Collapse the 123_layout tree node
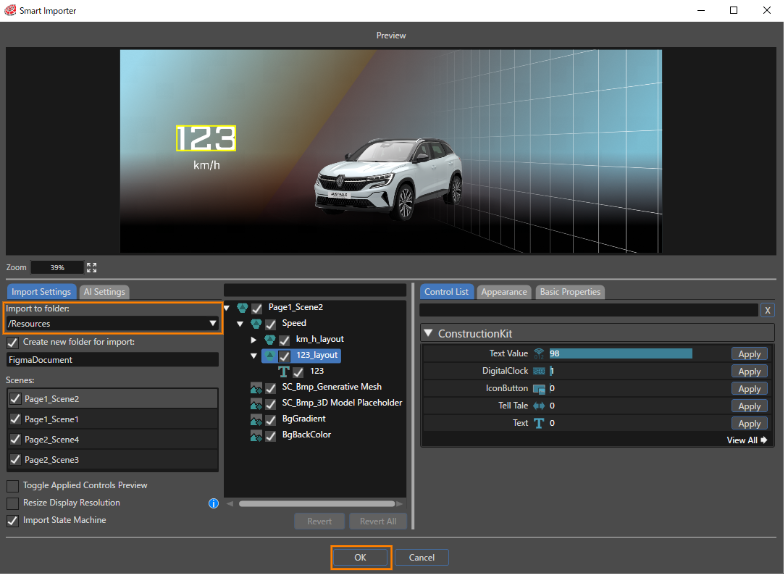The height and width of the screenshot is (574, 784). click(x=254, y=356)
